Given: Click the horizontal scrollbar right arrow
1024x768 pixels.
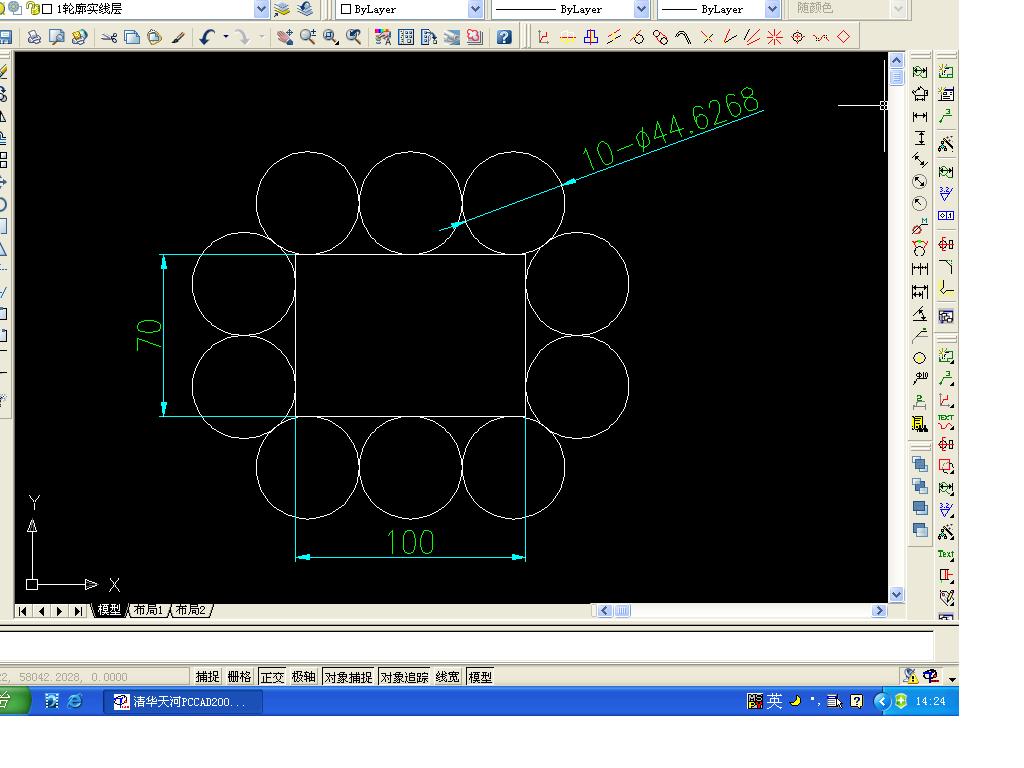Looking at the screenshot, I should click(879, 611).
